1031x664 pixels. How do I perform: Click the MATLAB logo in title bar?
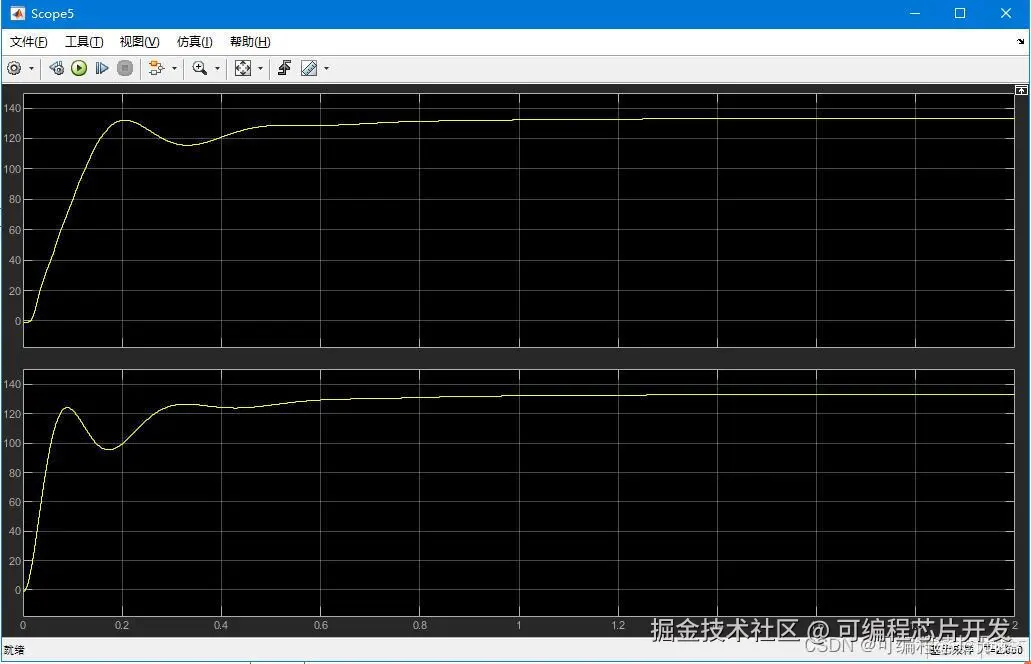[x=17, y=13]
